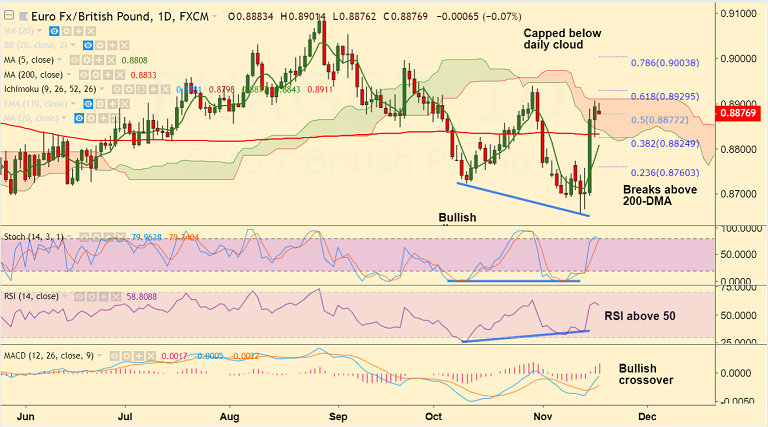Open settings gear for Vol (20) indicator
768x427 pixels.
67,31
